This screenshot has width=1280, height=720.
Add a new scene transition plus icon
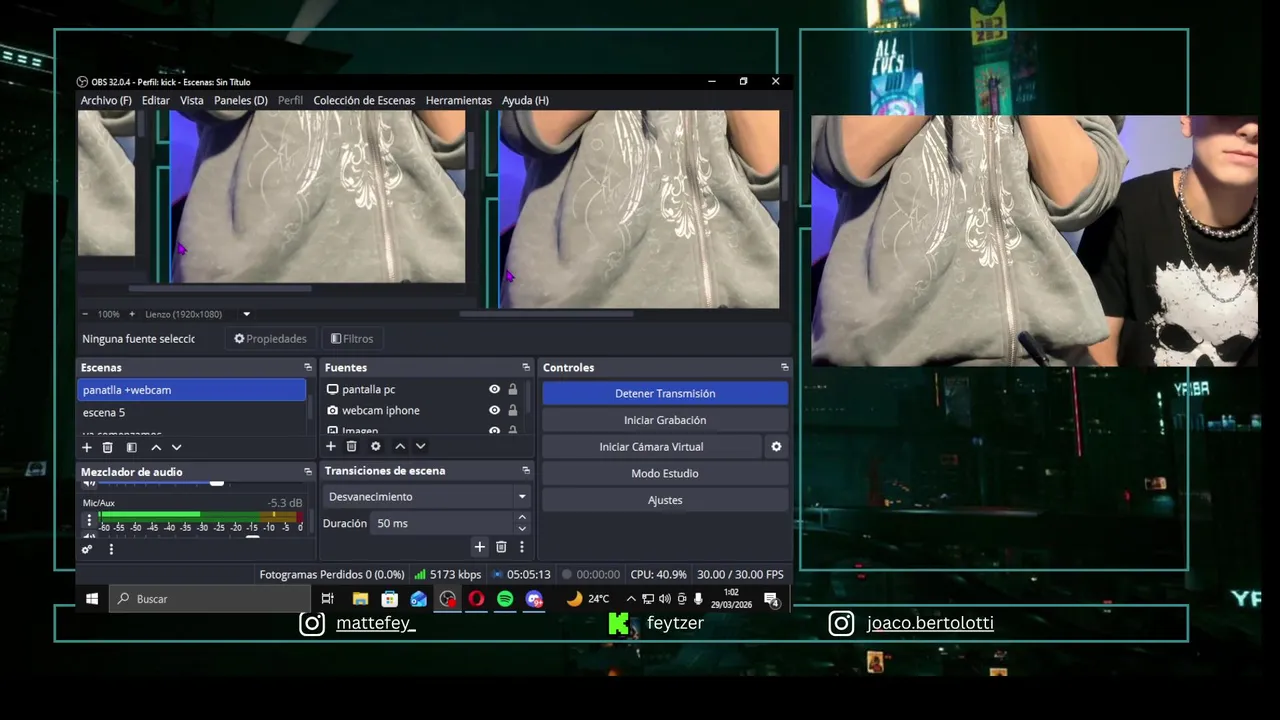480,547
